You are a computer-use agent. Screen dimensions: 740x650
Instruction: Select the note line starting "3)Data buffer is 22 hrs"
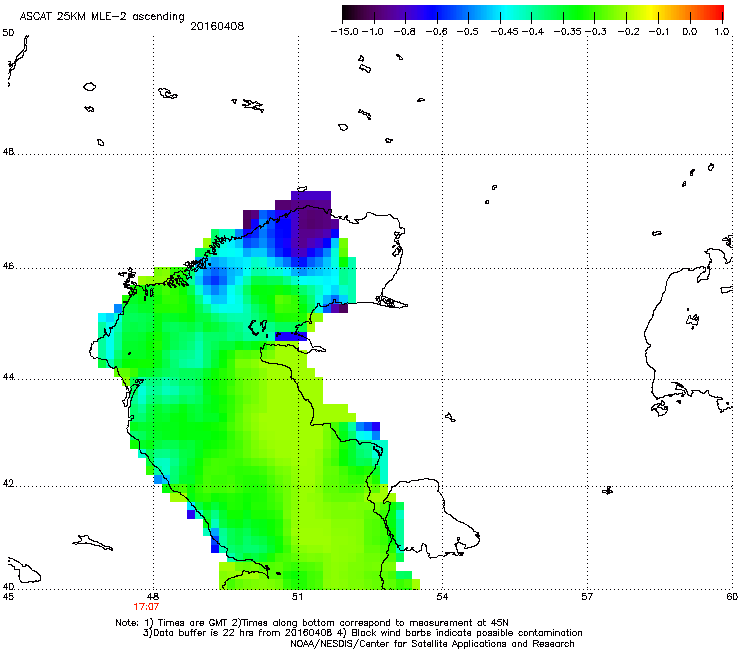pyautogui.click(x=362, y=633)
